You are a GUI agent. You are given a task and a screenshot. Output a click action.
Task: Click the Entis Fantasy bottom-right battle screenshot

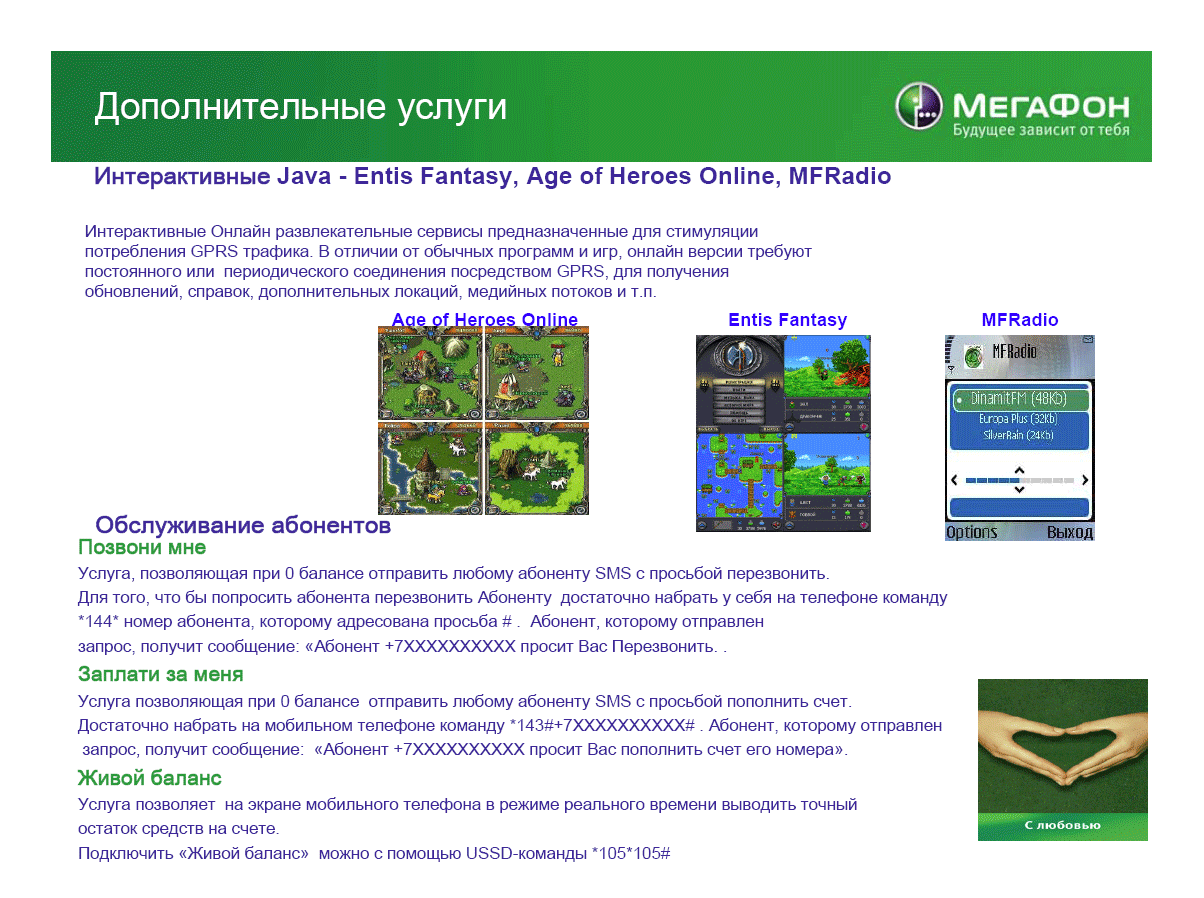click(x=827, y=482)
